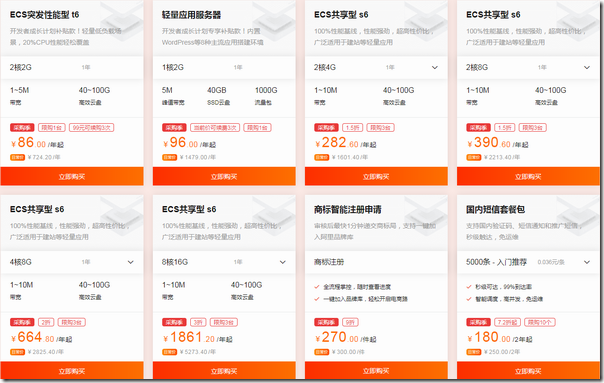Click the 1.5折 discount tag on 2核4G card
The image size is (604, 383).
[352, 128]
